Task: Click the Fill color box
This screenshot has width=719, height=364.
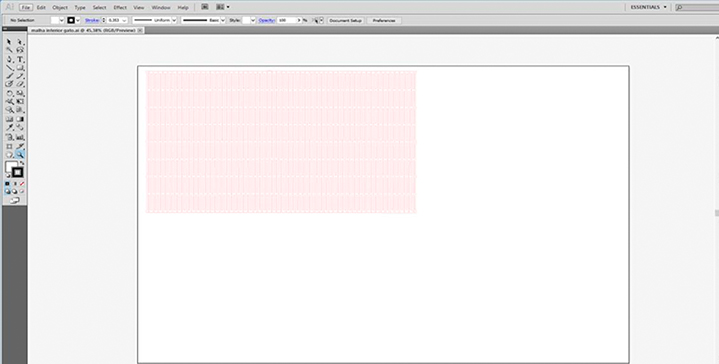Action: pyautogui.click(x=11, y=167)
